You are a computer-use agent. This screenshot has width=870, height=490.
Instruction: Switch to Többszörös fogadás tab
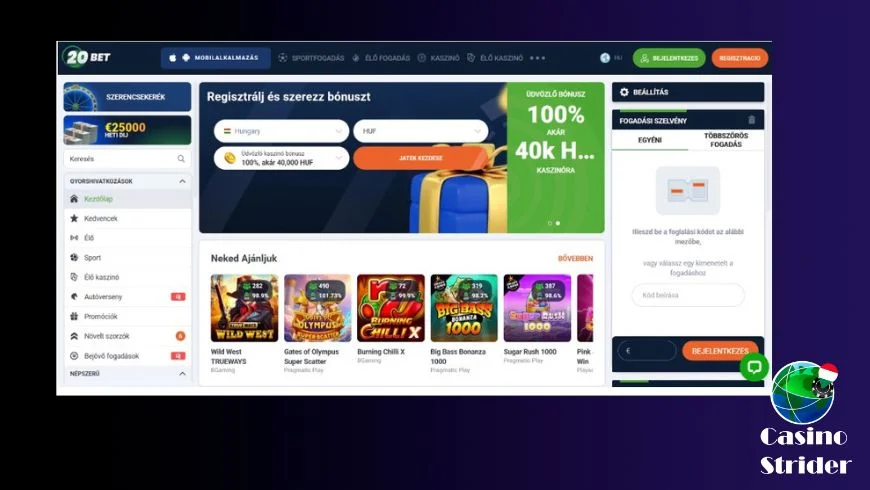(726, 140)
